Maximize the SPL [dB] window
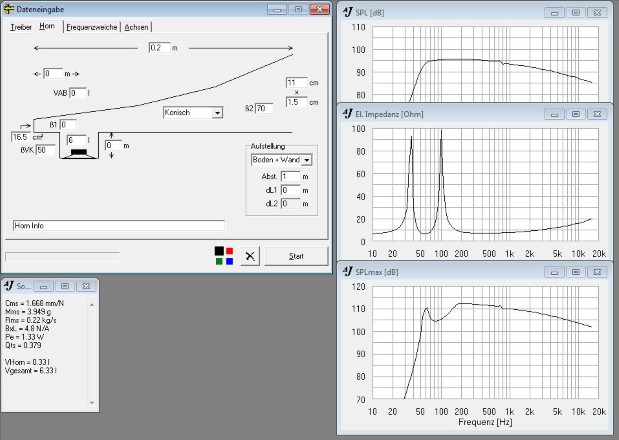619x440 pixels. (576, 13)
